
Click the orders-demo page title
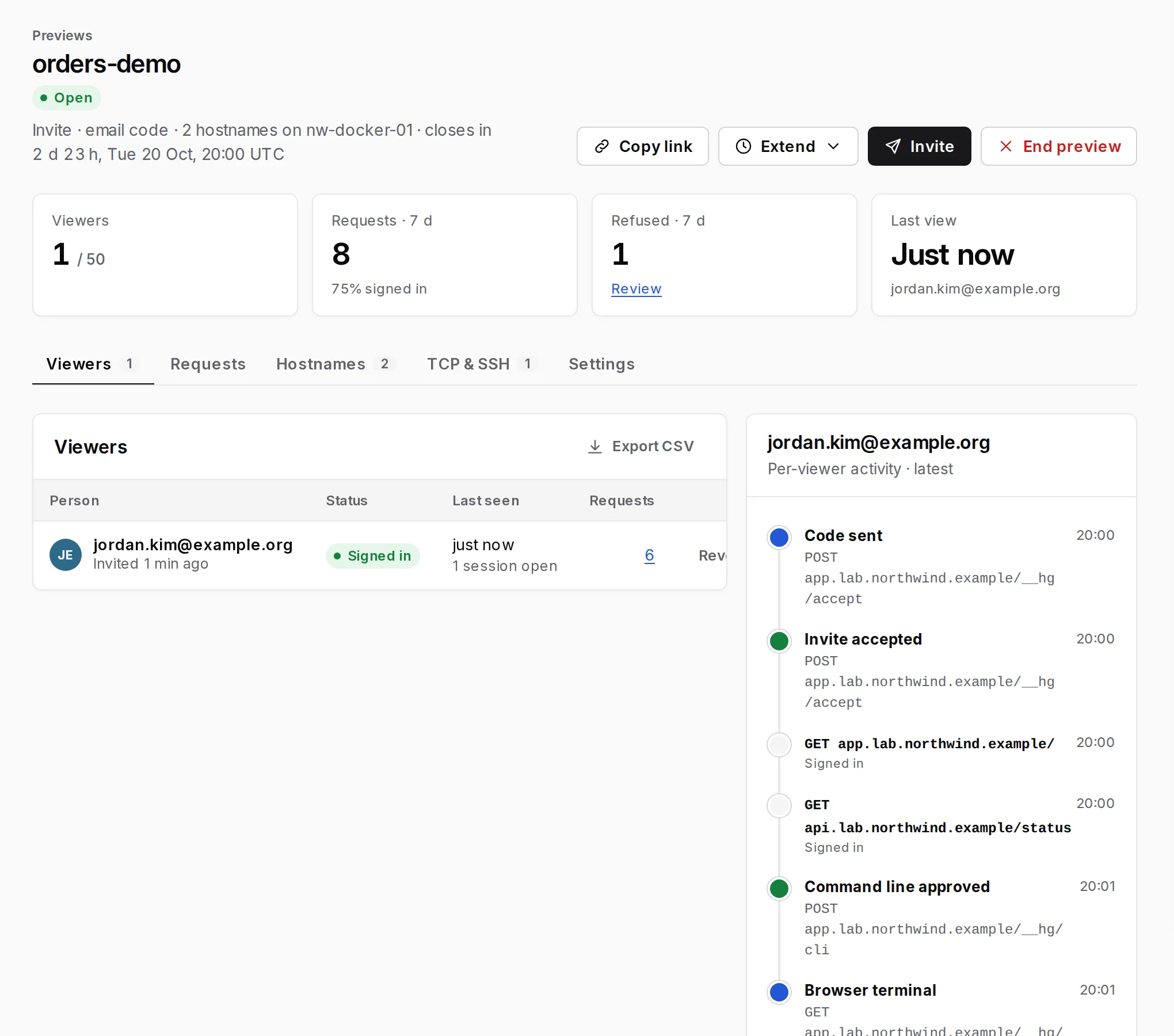point(106,64)
